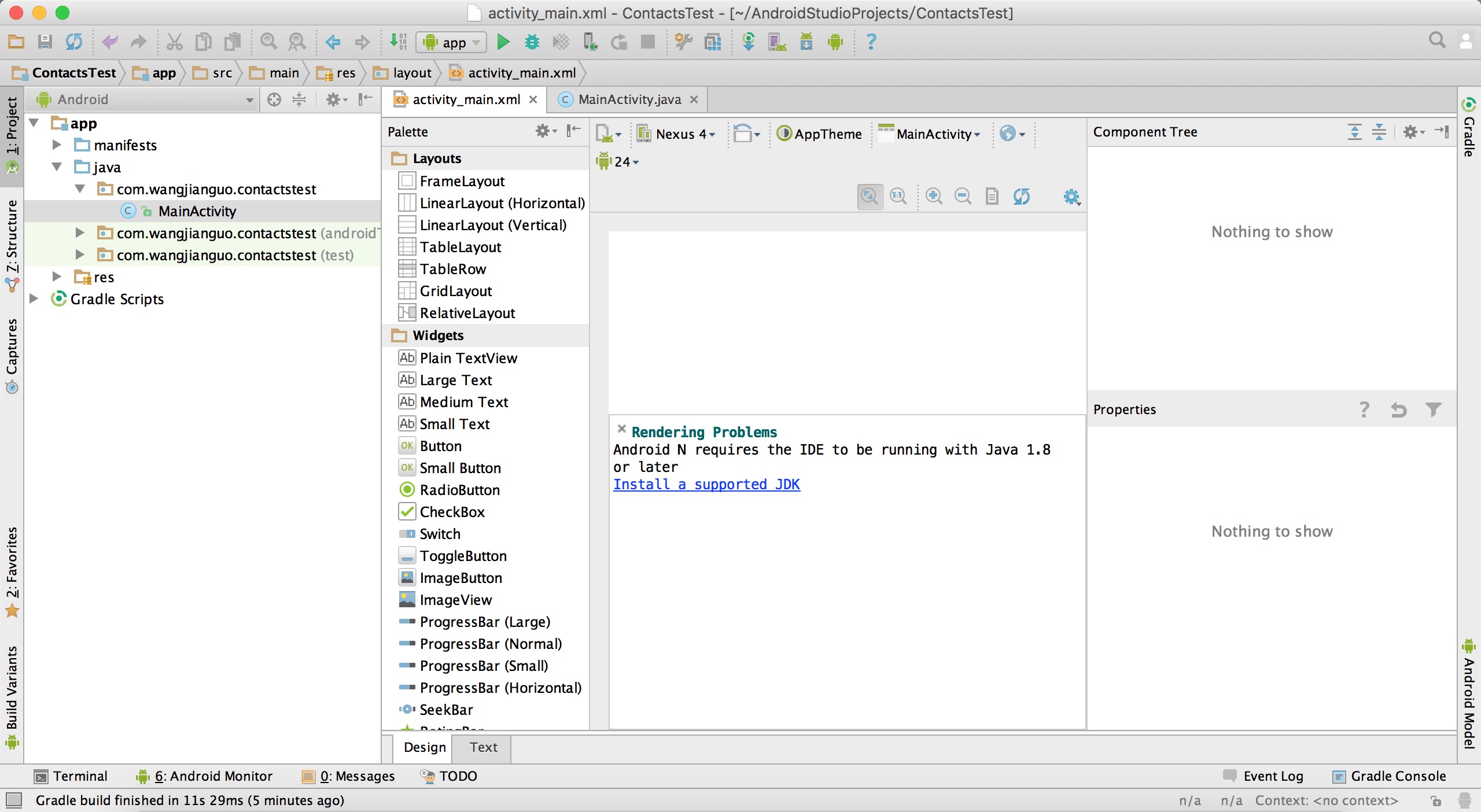Open the API level 24 dropdown

tap(617, 161)
